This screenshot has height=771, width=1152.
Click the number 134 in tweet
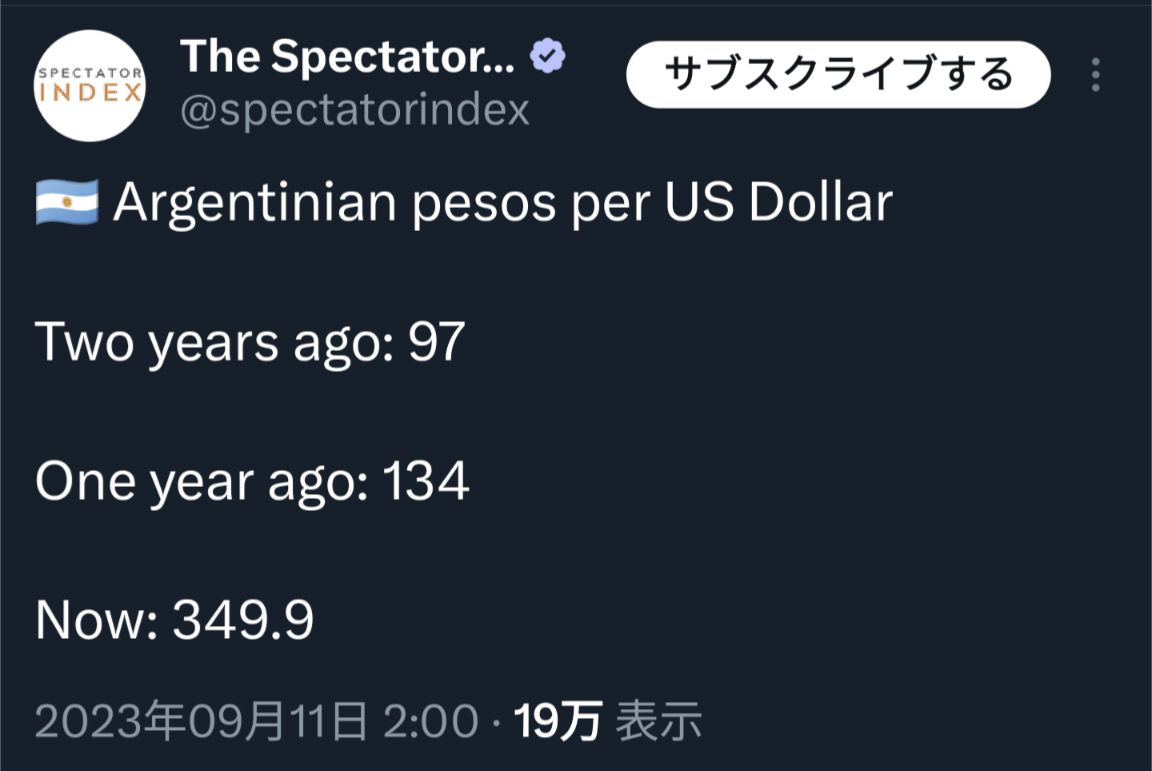click(x=427, y=483)
